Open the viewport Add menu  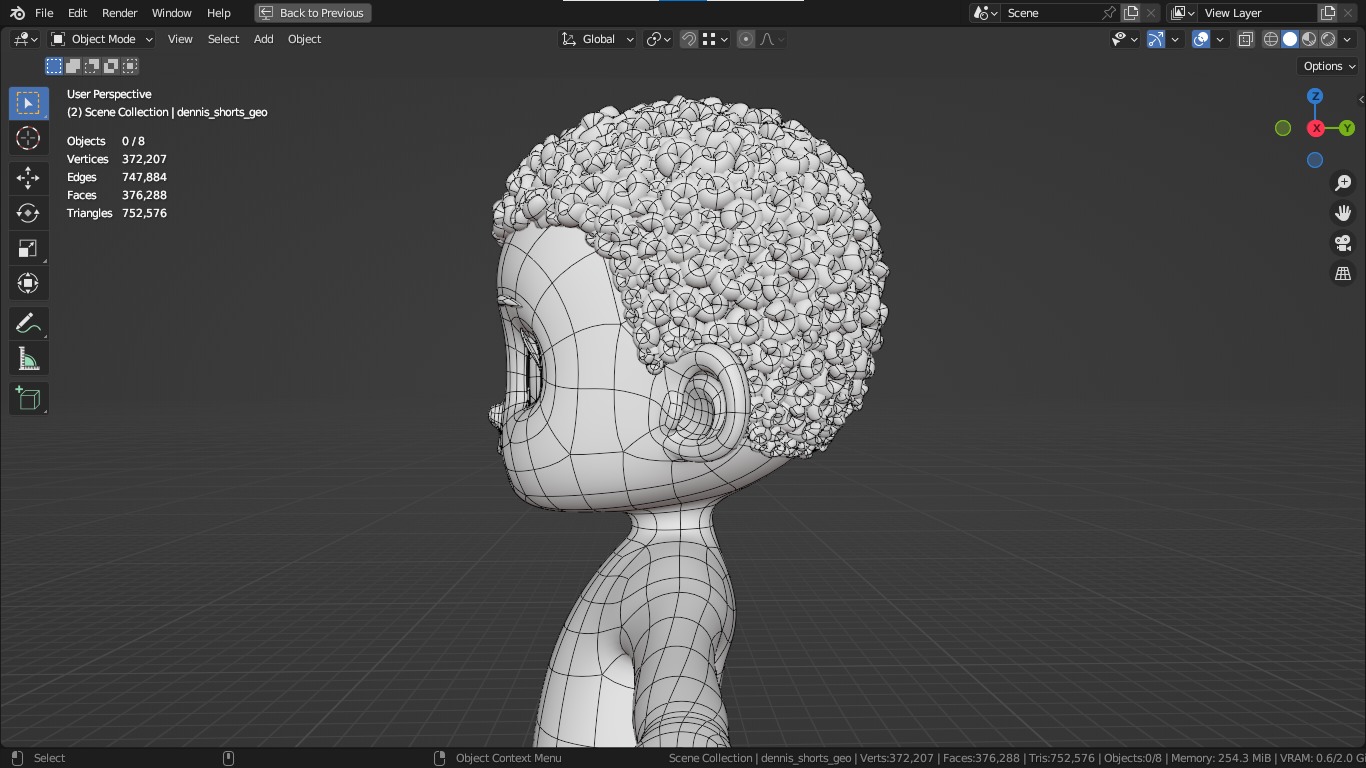pos(263,39)
